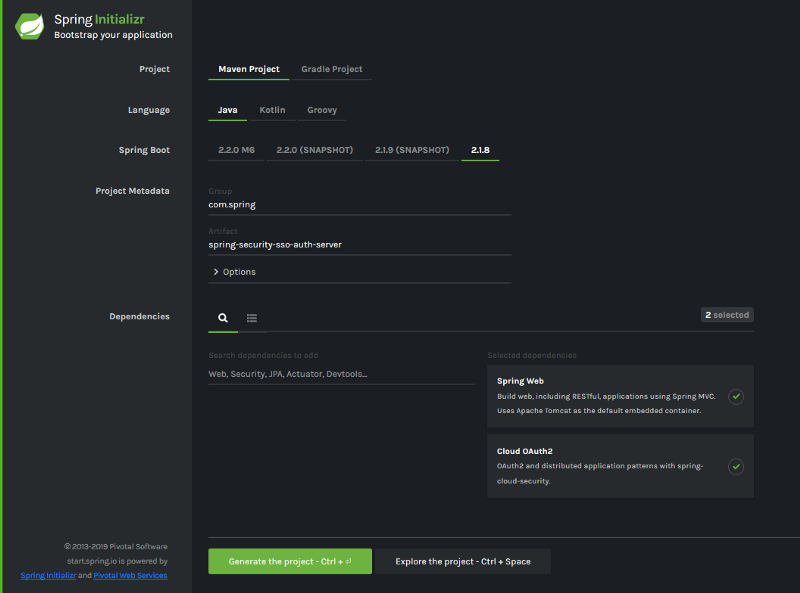800x593 pixels.
Task: Select Maven Project tab
Action: [x=249, y=69]
